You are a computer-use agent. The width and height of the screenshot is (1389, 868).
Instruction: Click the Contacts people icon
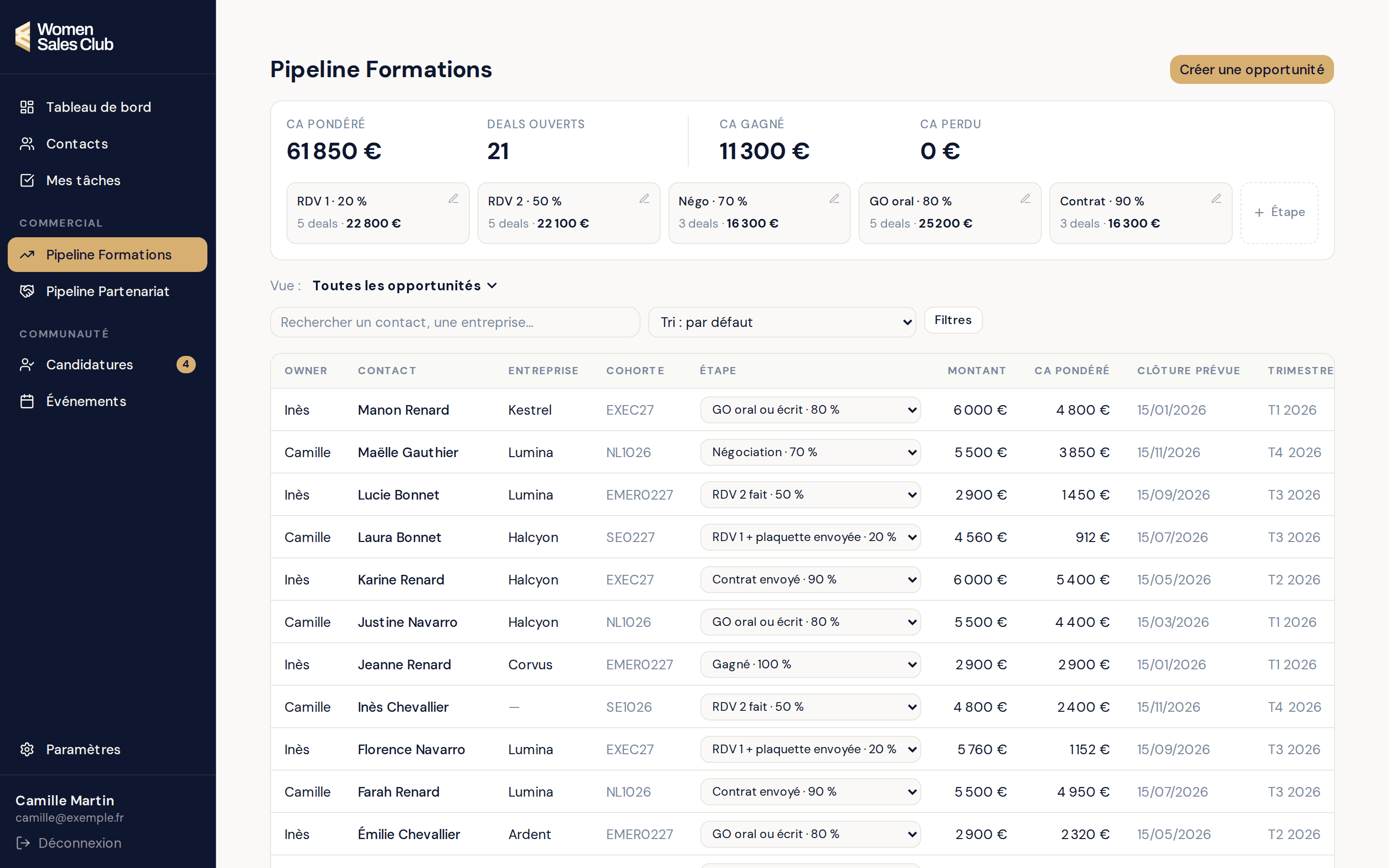coord(27,144)
